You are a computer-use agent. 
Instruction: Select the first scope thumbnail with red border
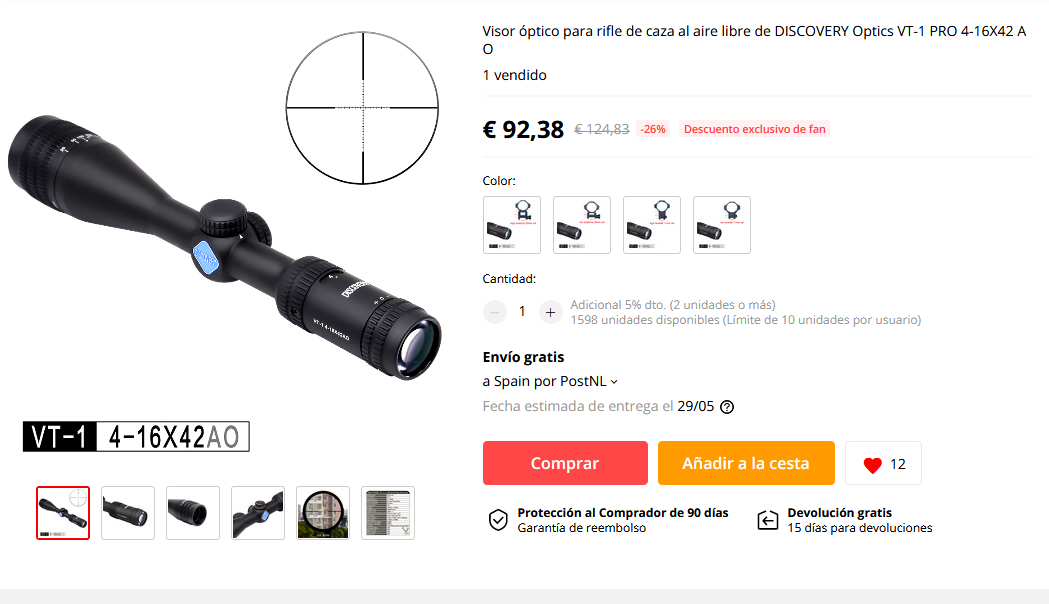pos(63,513)
